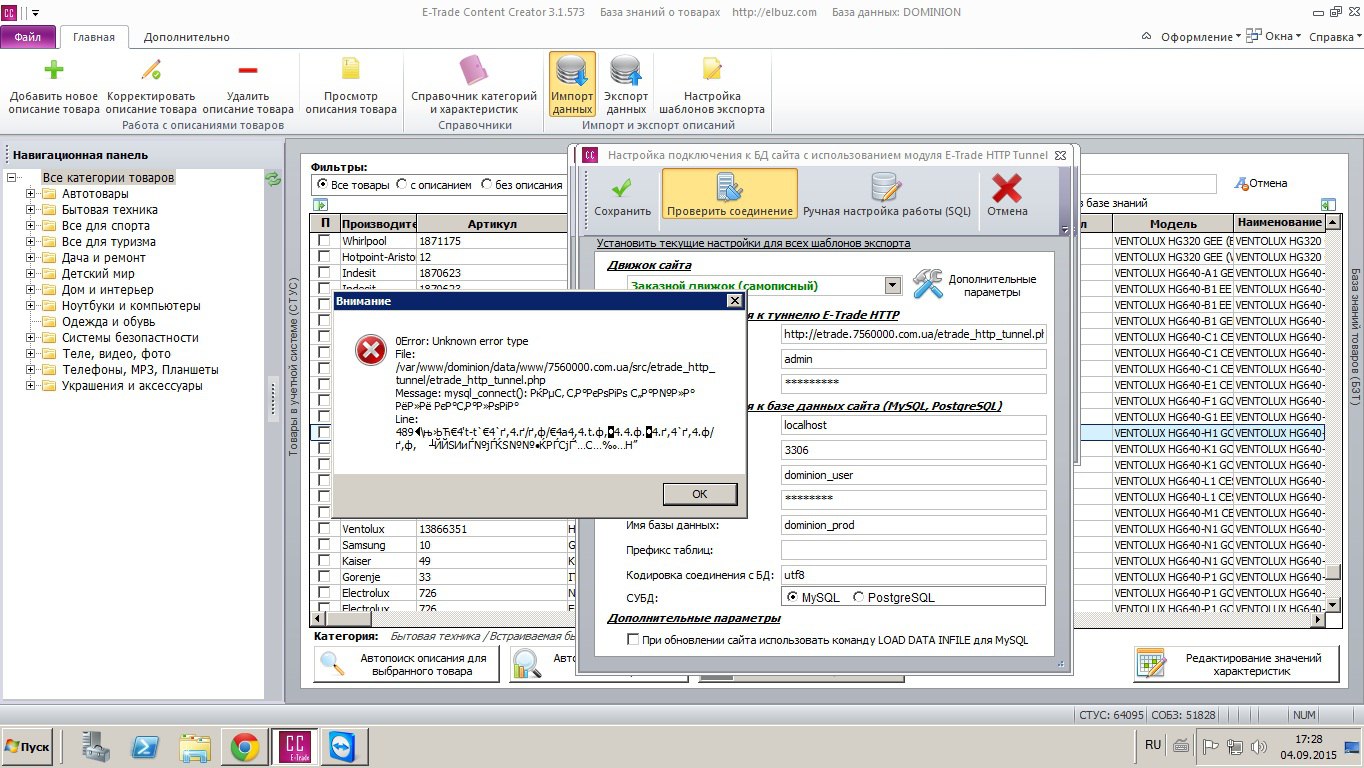Enable the LOAD DATA INFILE option
This screenshot has height=768, width=1364.
(633, 640)
